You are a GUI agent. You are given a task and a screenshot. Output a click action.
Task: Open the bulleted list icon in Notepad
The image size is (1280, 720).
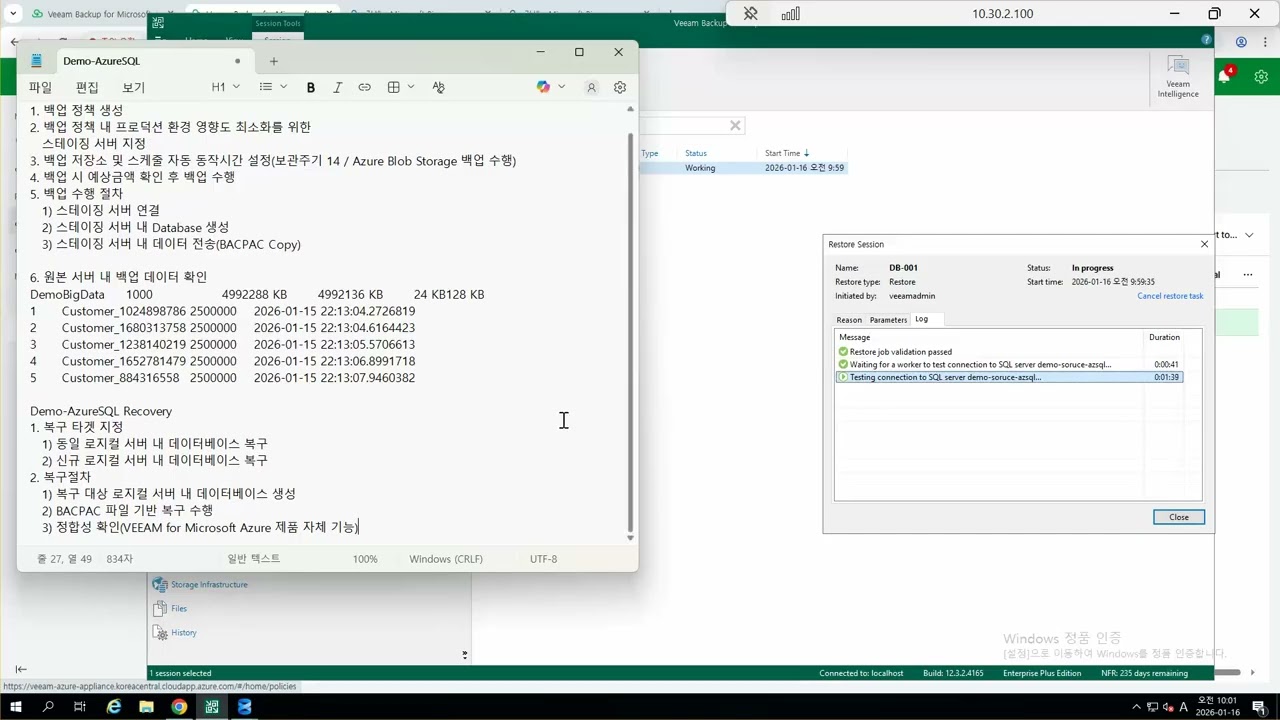click(265, 87)
